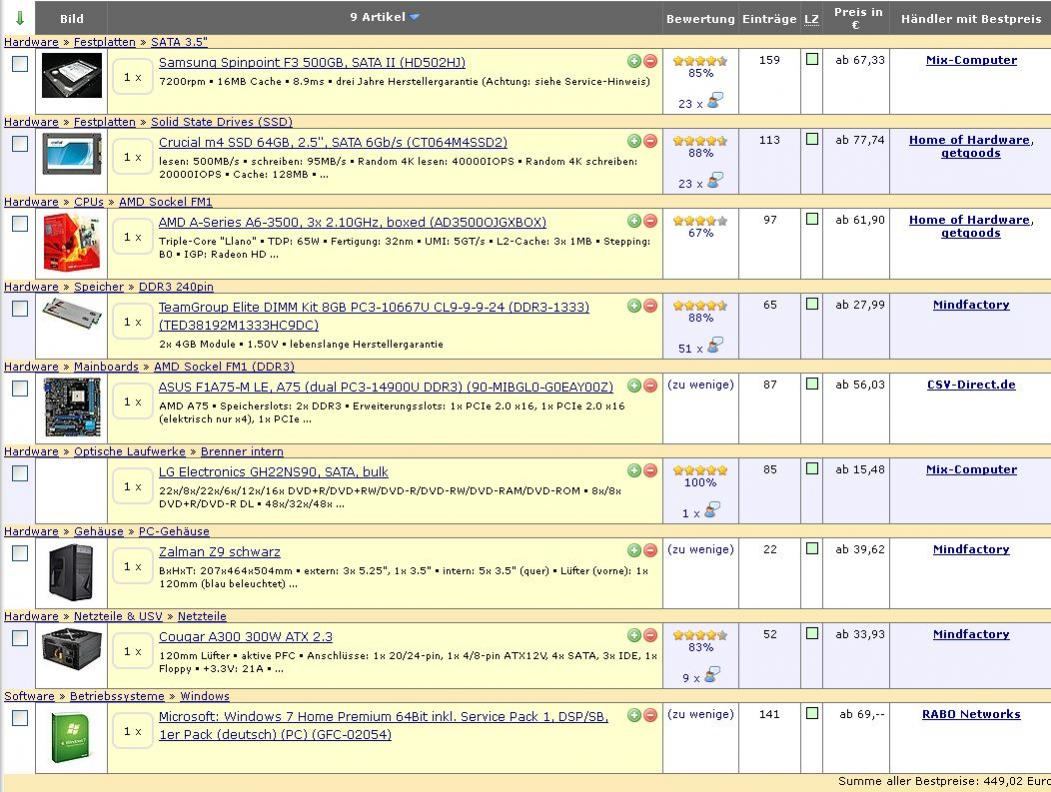Viewport: 1051px width, 792px height.
Task: Select the LG GH22NS90 row checkbox
Action: (x=20, y=474)
